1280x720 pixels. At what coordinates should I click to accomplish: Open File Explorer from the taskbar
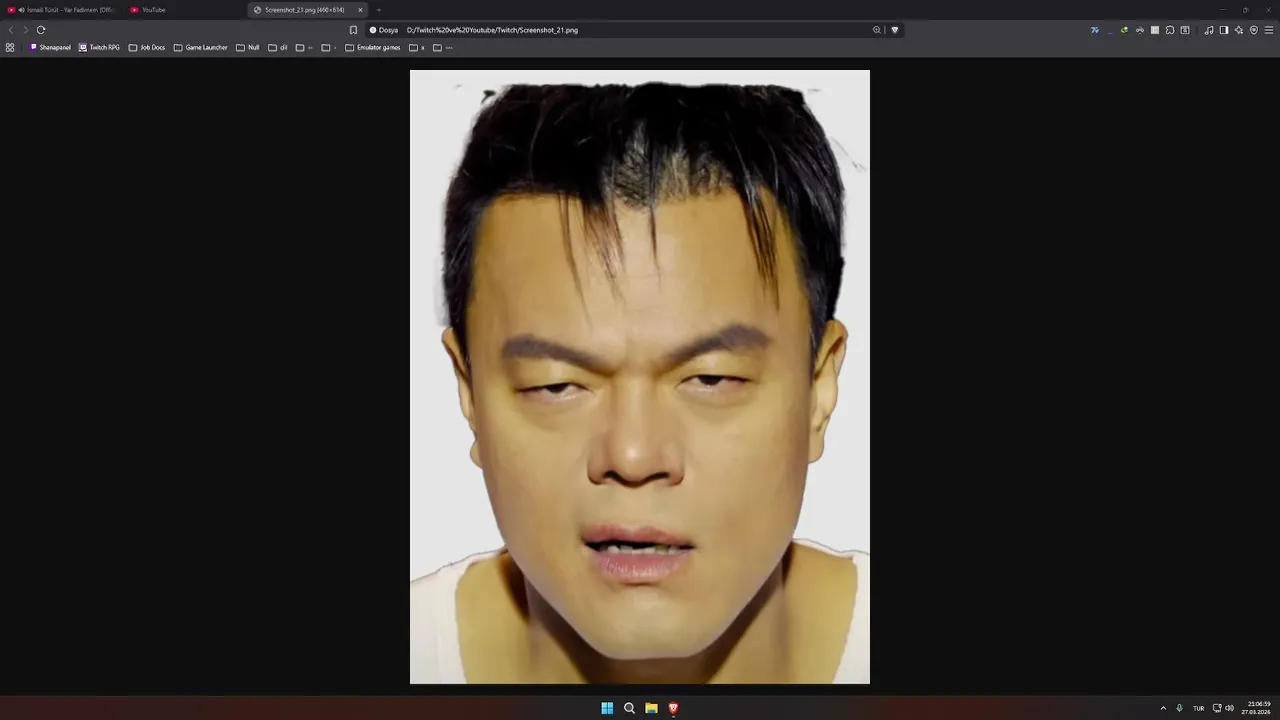tap(651, 708)
